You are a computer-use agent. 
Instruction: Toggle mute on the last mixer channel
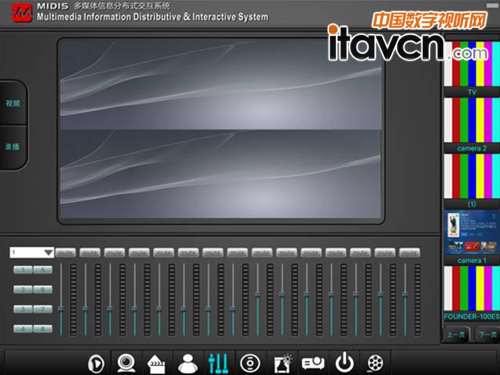(410, 253)
